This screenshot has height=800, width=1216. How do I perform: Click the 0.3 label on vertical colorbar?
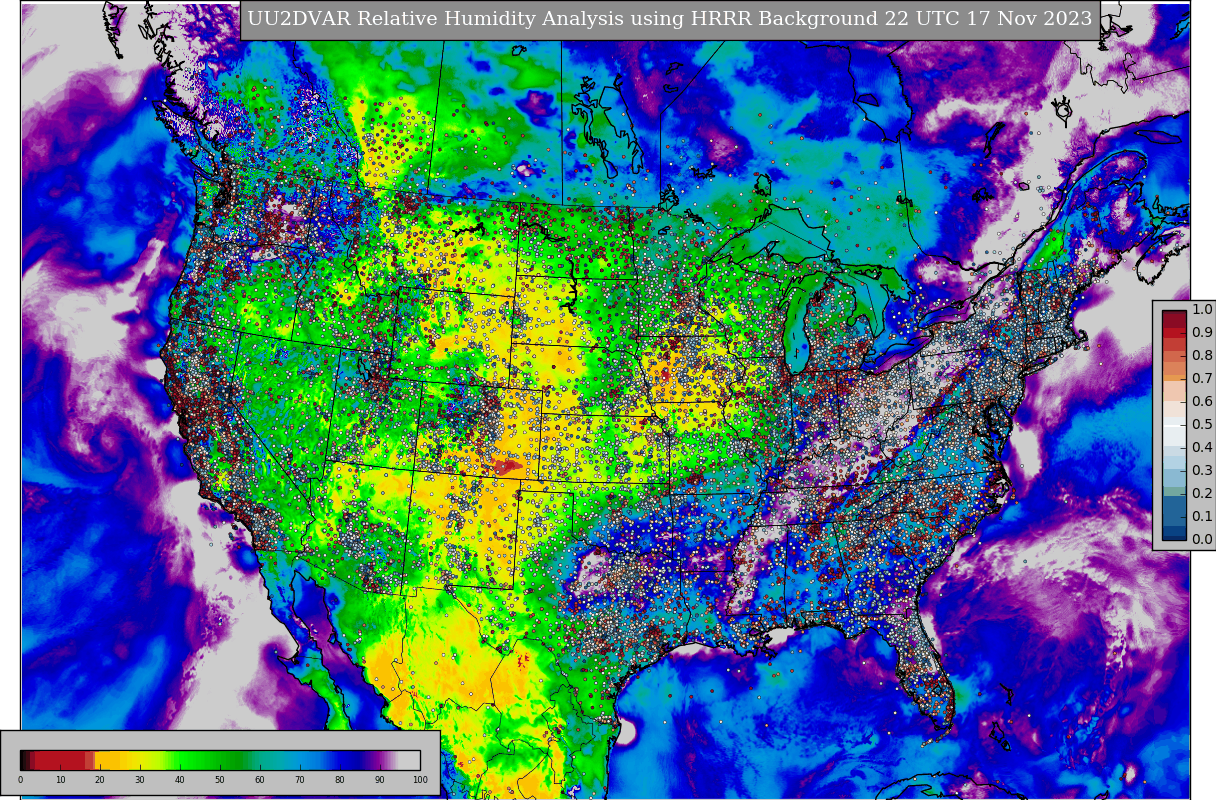(1202, 471)
